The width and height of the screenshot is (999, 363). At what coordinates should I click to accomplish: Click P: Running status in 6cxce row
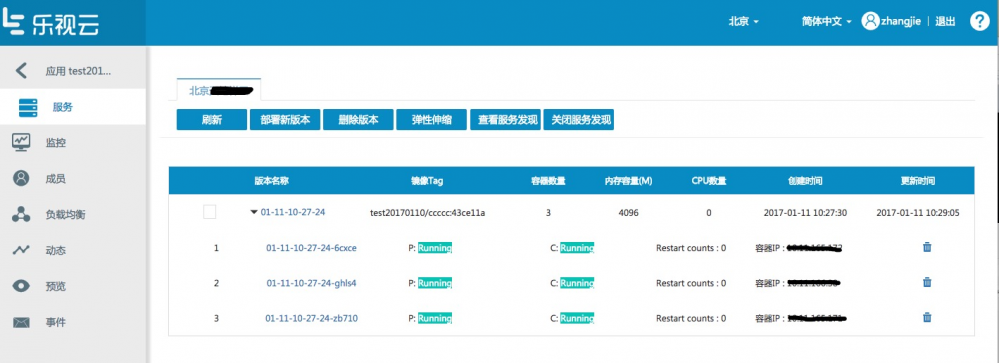430,248
